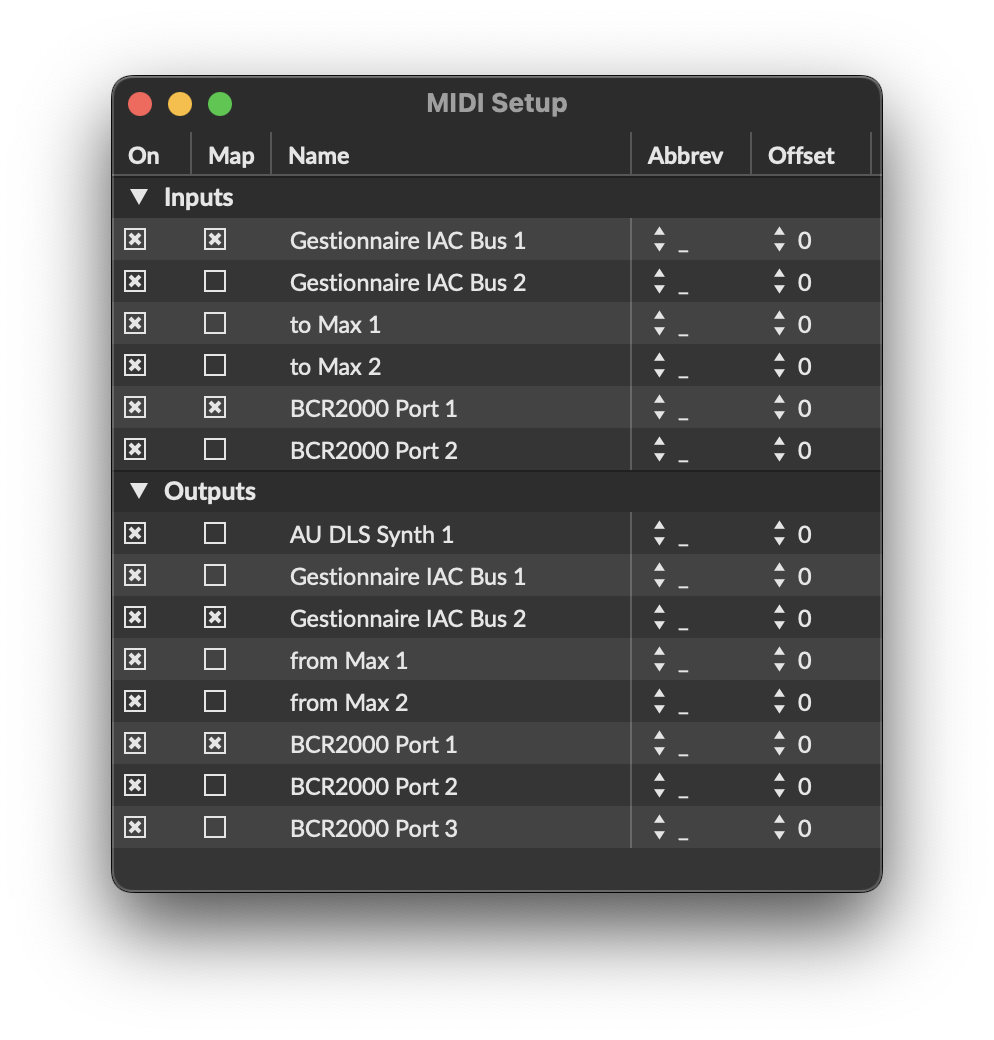Turn off output BCR2000 Port 3
Image resolution: width=994 pixels, height=1040 pixels.
135,828
